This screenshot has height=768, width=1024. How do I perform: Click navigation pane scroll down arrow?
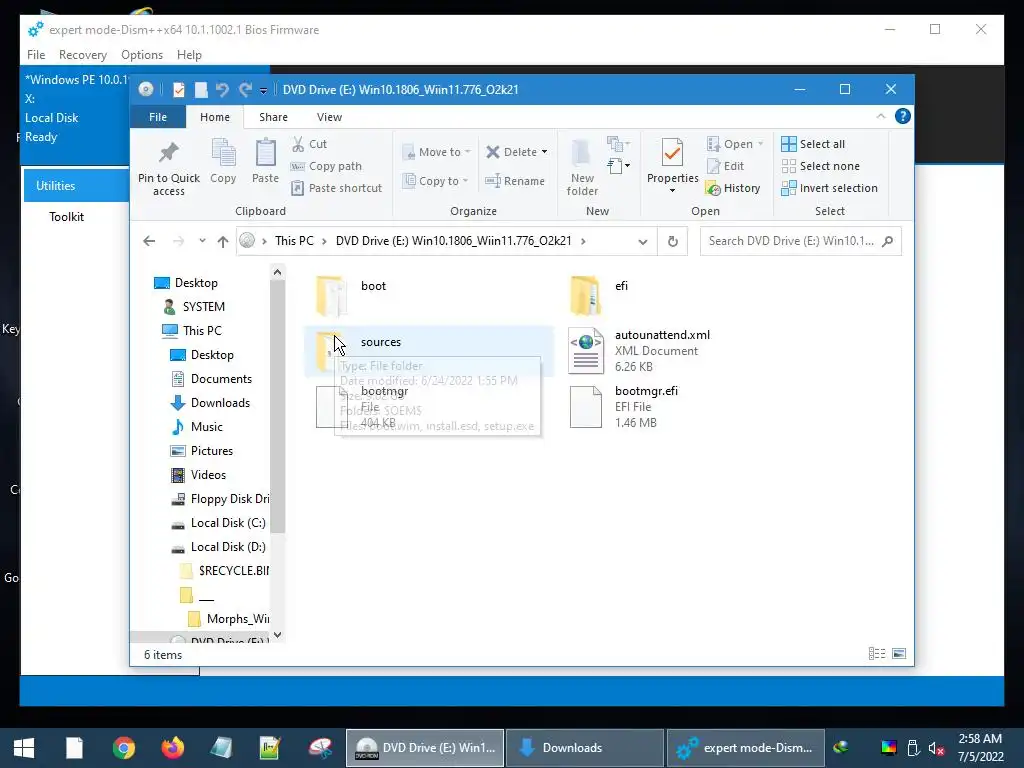point(278,635)
